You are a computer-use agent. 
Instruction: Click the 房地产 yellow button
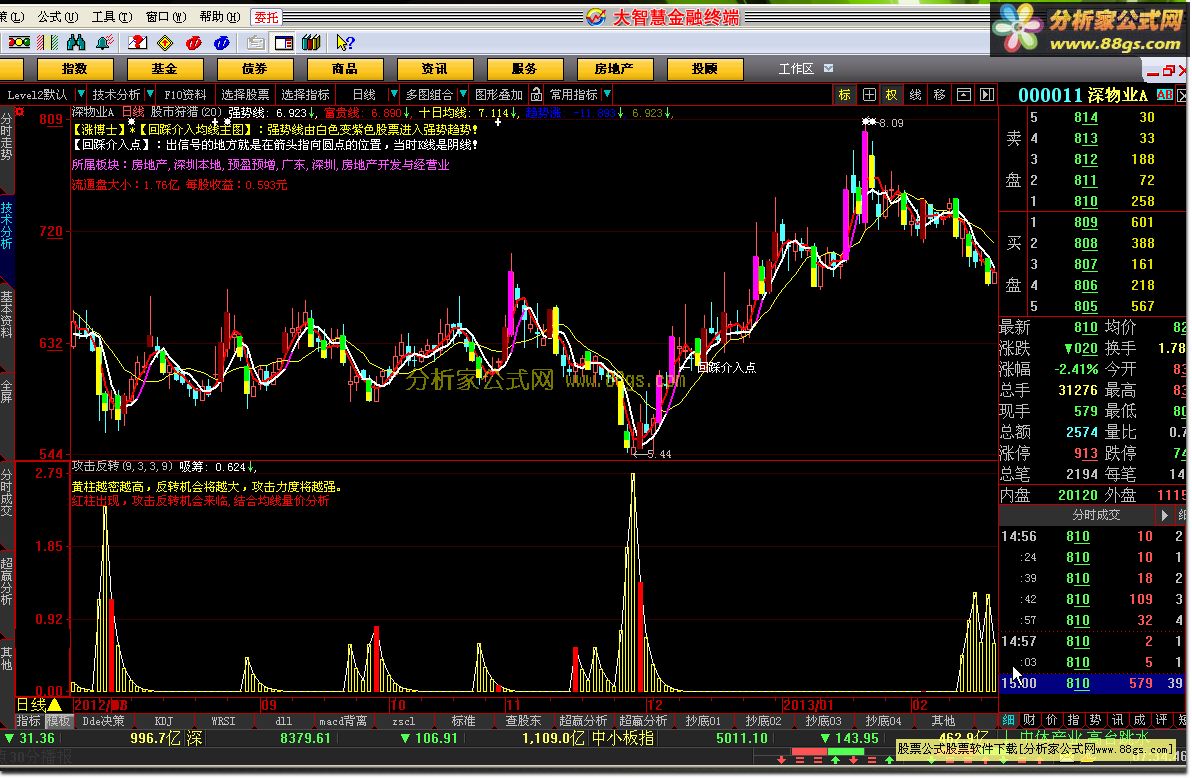point(614,69)
